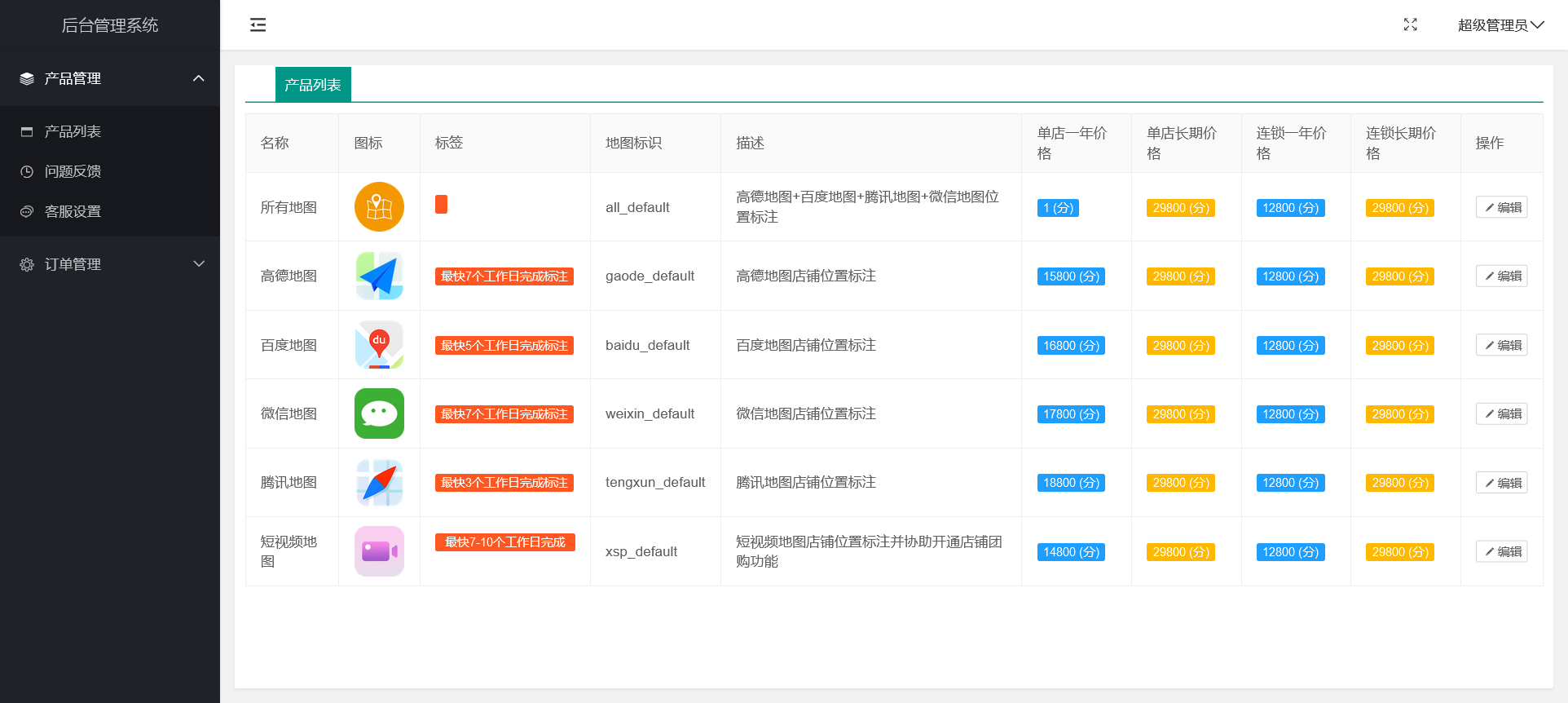Click the 后台管理系统 header title

click(x=110, y=25)
